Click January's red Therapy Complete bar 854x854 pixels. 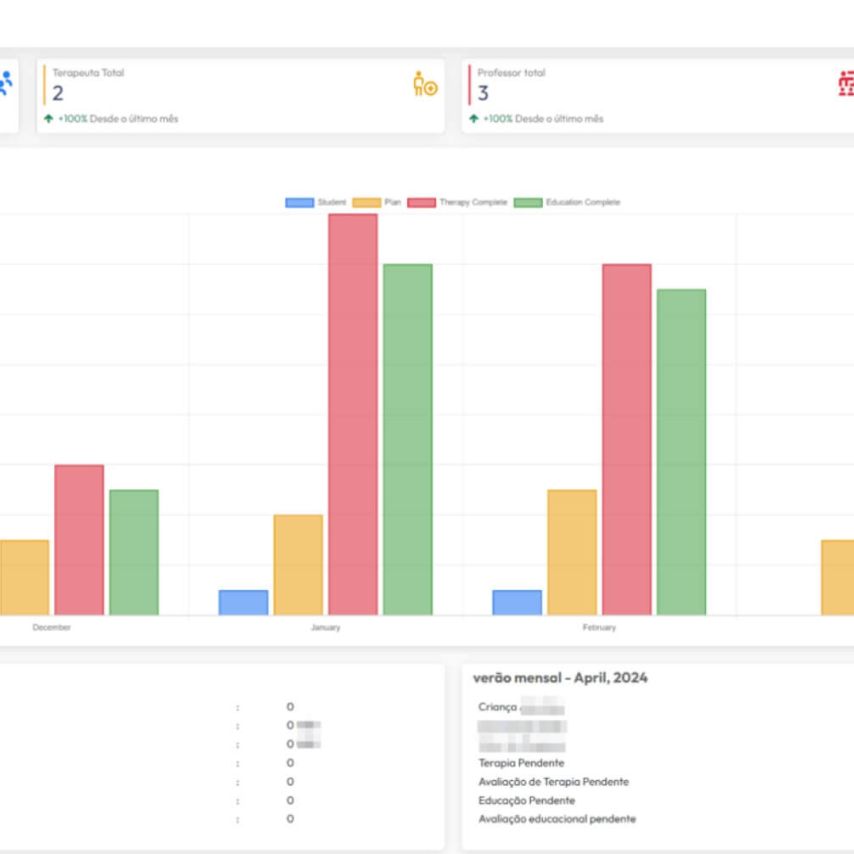point(353,414)
